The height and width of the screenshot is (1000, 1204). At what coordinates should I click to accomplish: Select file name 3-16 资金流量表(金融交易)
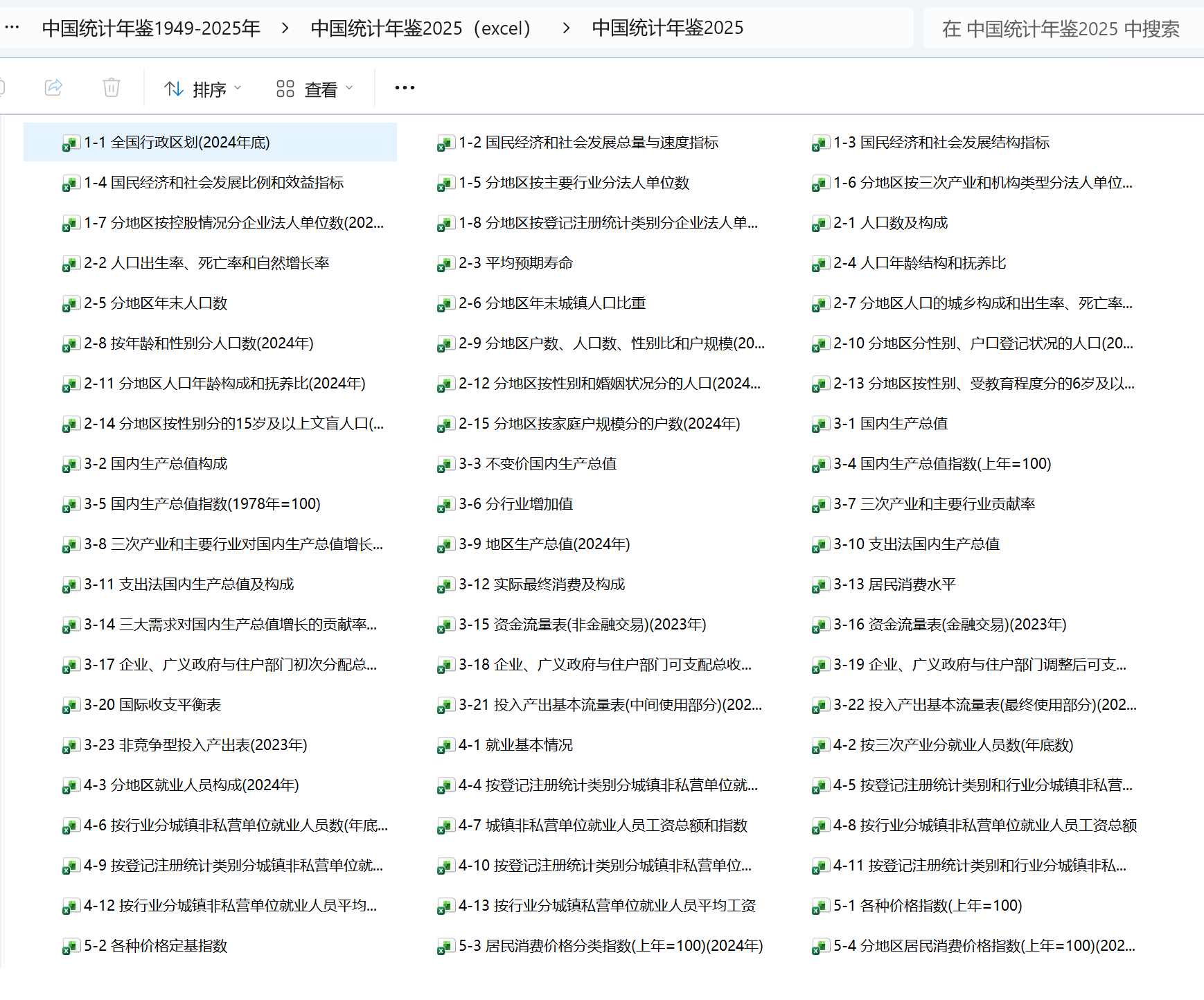click(950, 625)
